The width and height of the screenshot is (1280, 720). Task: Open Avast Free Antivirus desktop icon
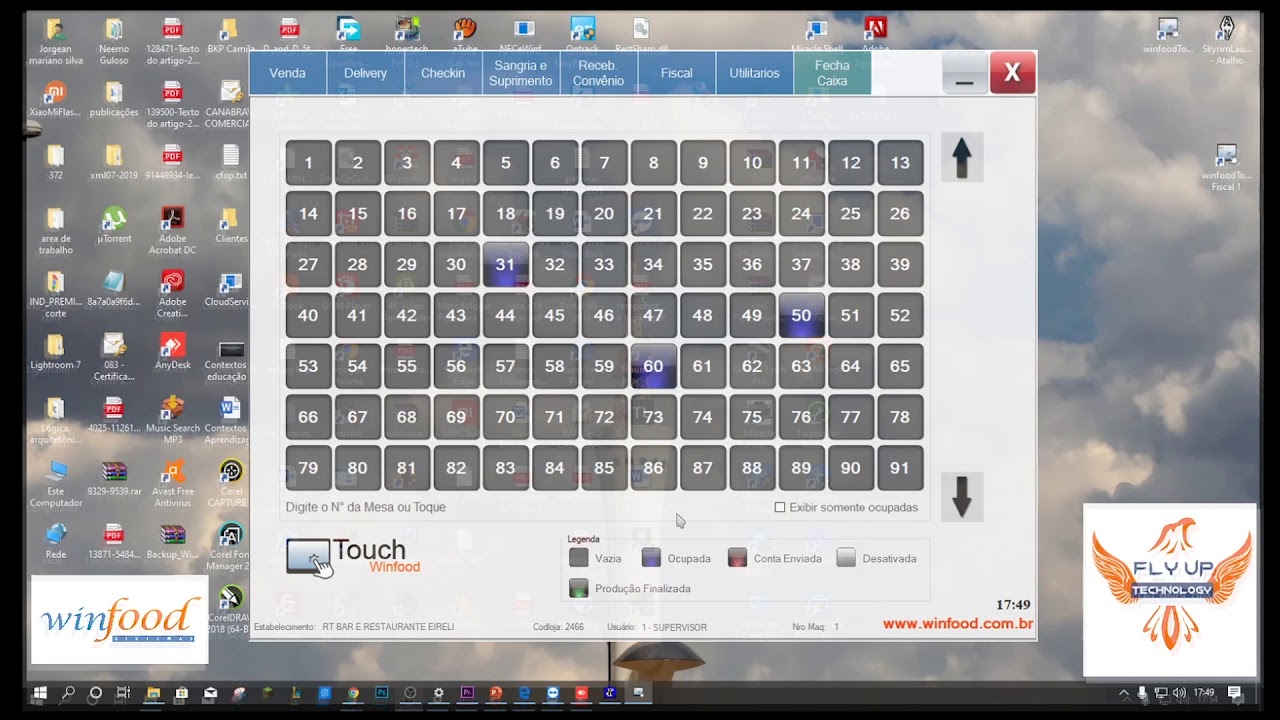pyautogui.click(x=172, y=484)
